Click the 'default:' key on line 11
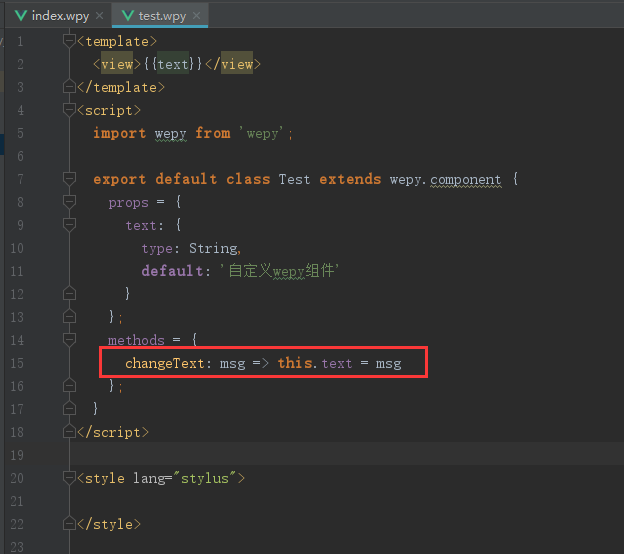Viewport: 624px width, 554px height. [x=176, y=271]
